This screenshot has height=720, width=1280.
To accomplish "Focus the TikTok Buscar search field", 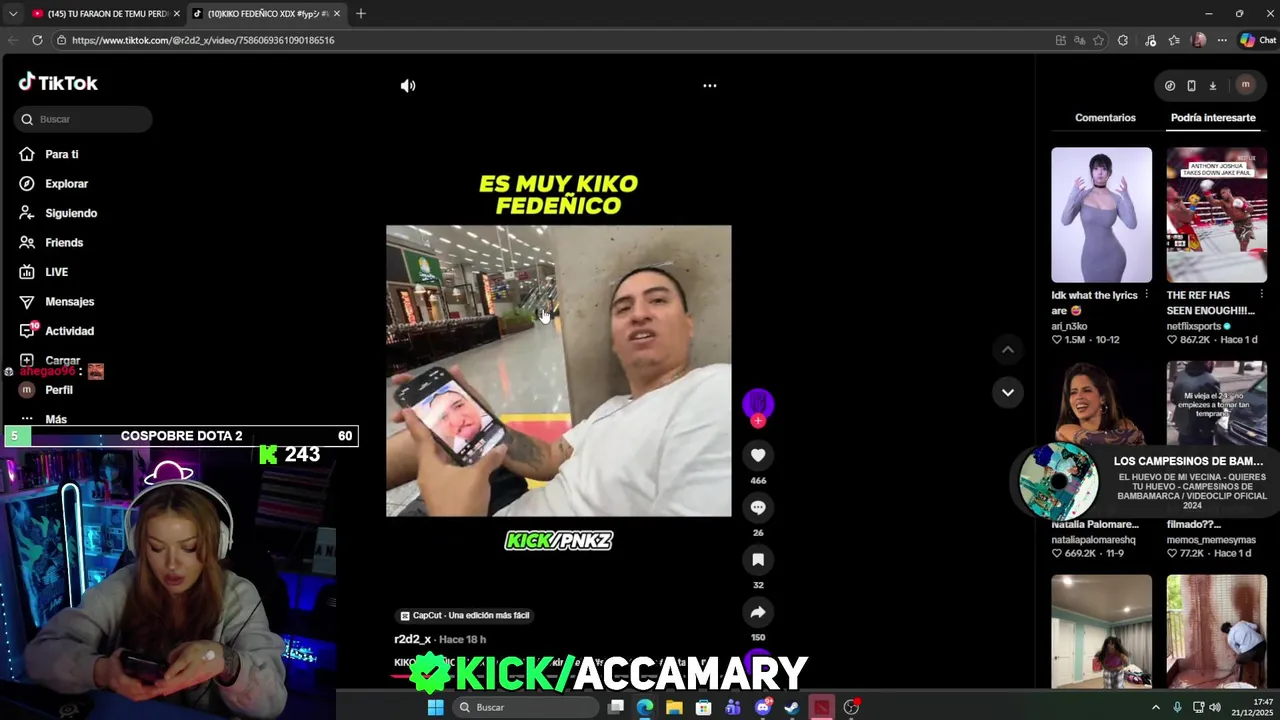I will [83, 119].
